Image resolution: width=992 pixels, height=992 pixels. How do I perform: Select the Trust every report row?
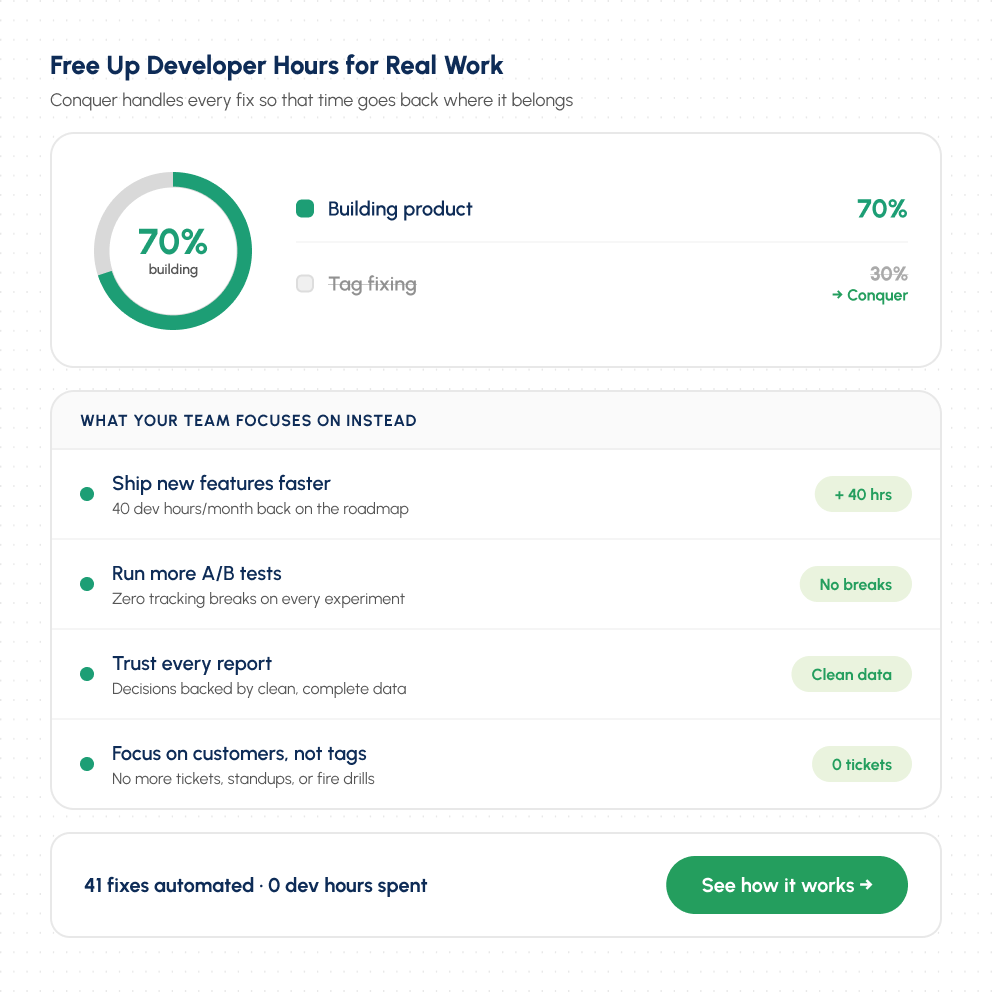click(x=496, y=674)
